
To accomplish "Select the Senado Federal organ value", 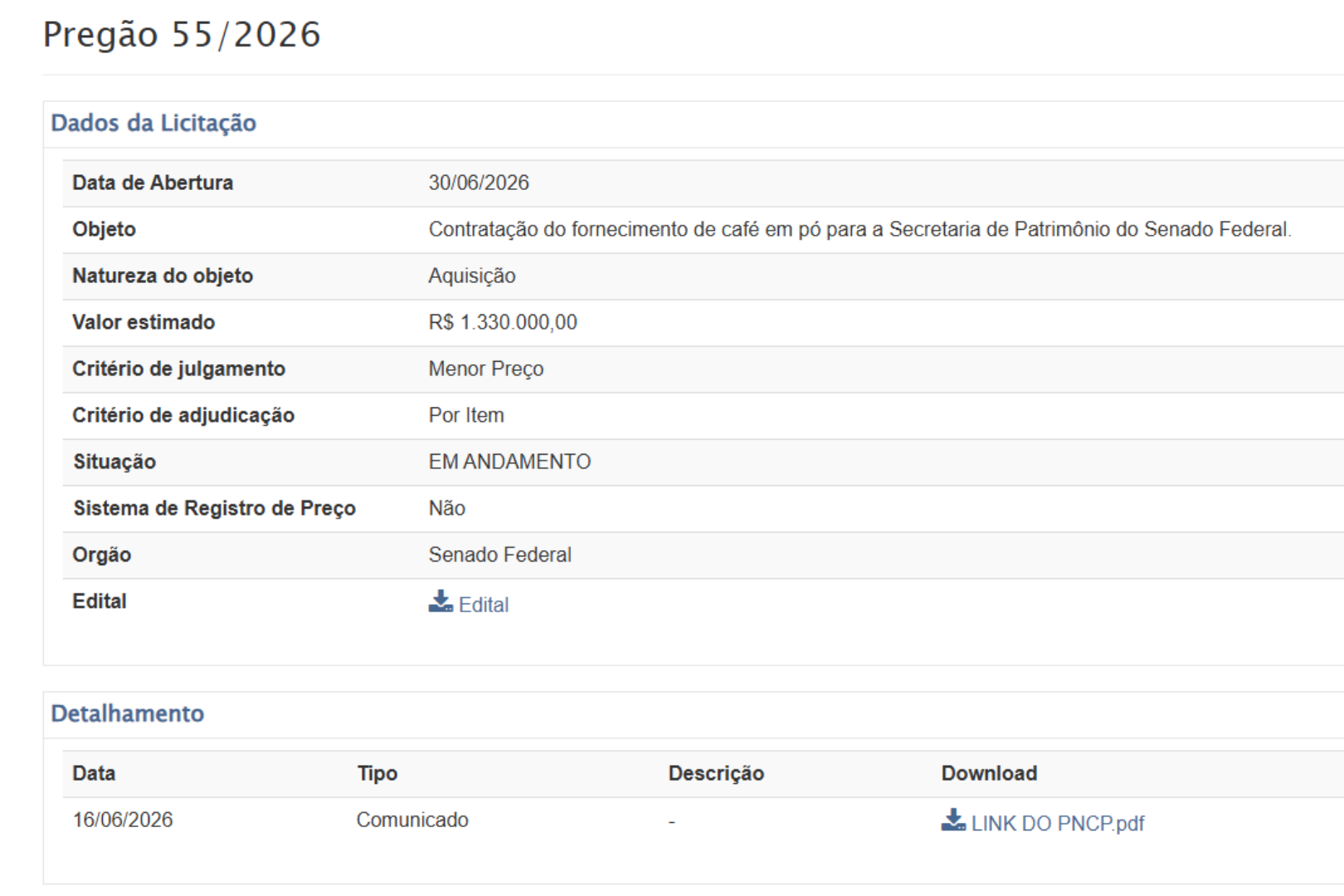I will pyautogui.click(x=499, y=554).
